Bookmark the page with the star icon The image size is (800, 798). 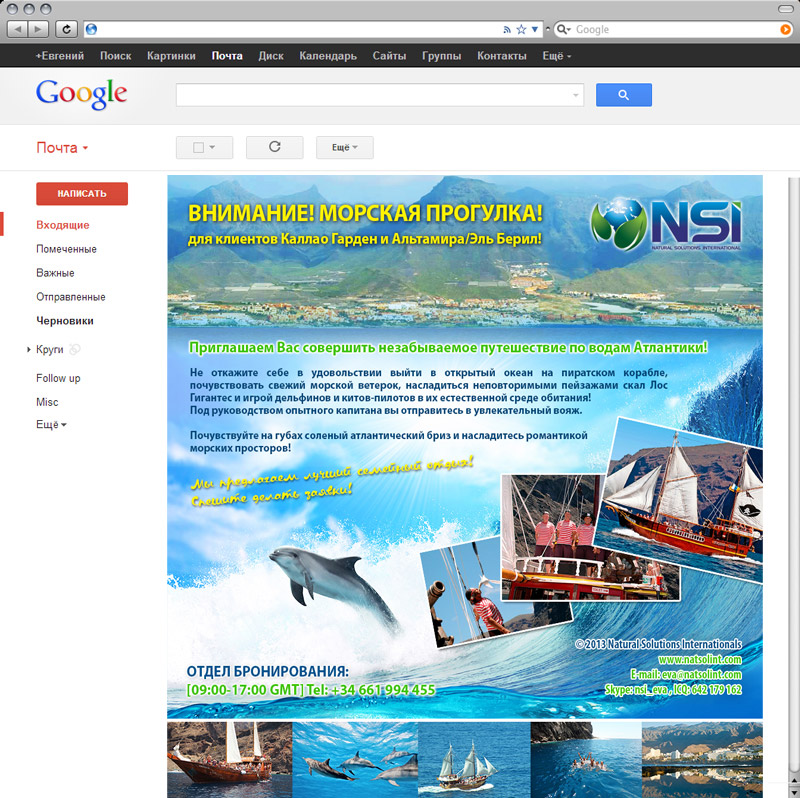(x=521, y=29)
